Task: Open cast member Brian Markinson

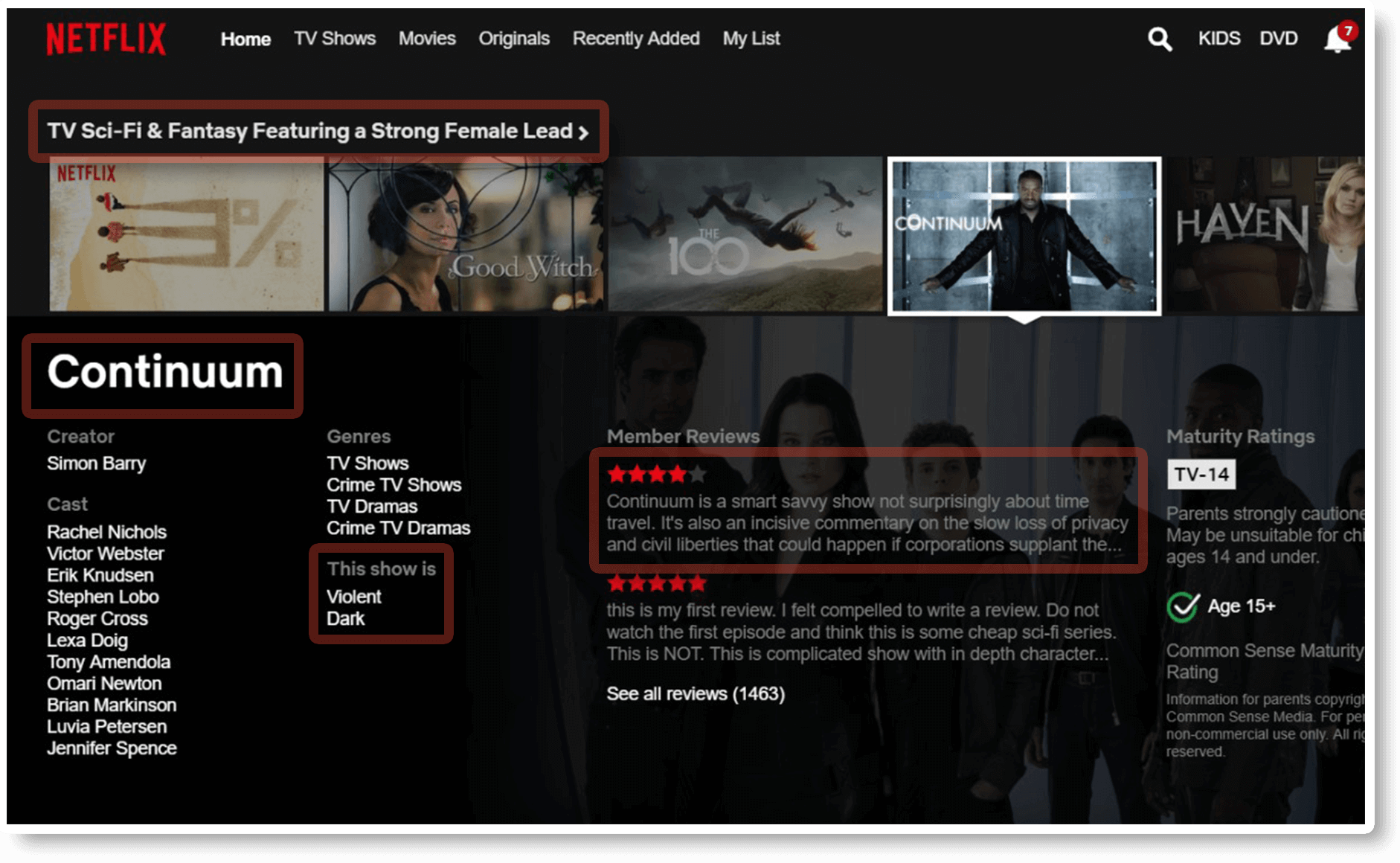Action: 112,705
